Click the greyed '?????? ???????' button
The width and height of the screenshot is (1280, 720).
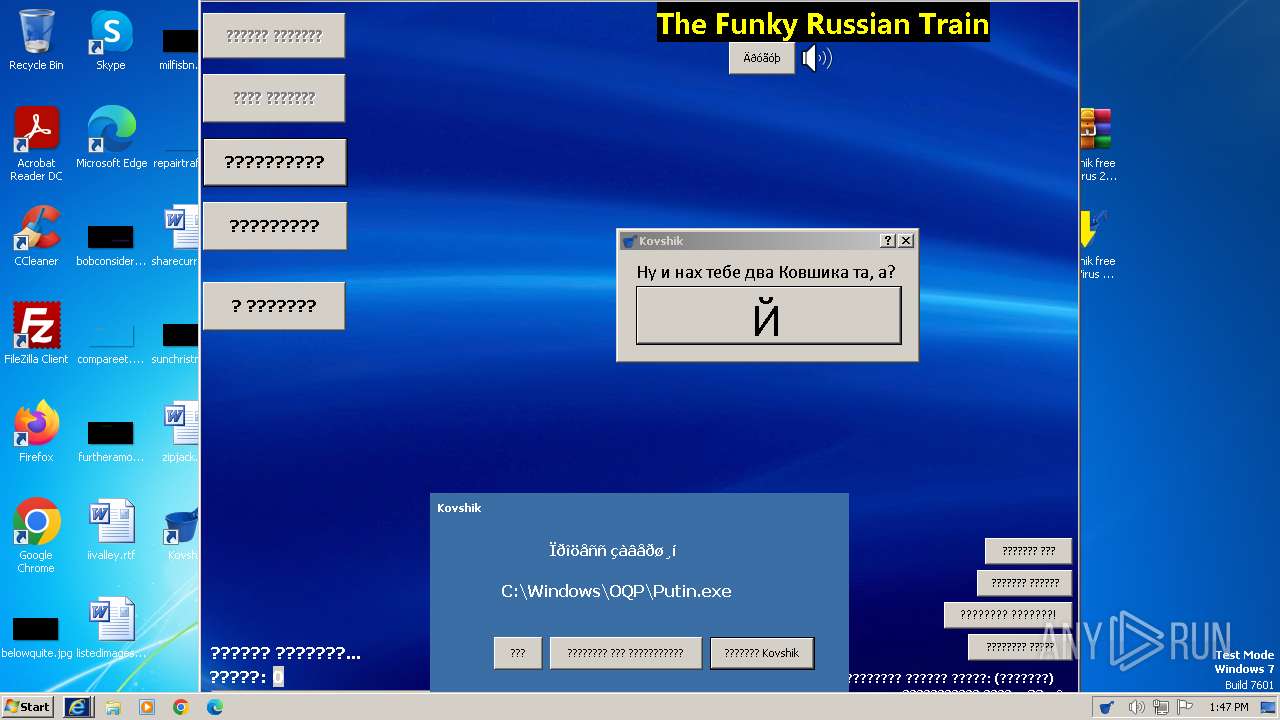coord(274,36)
